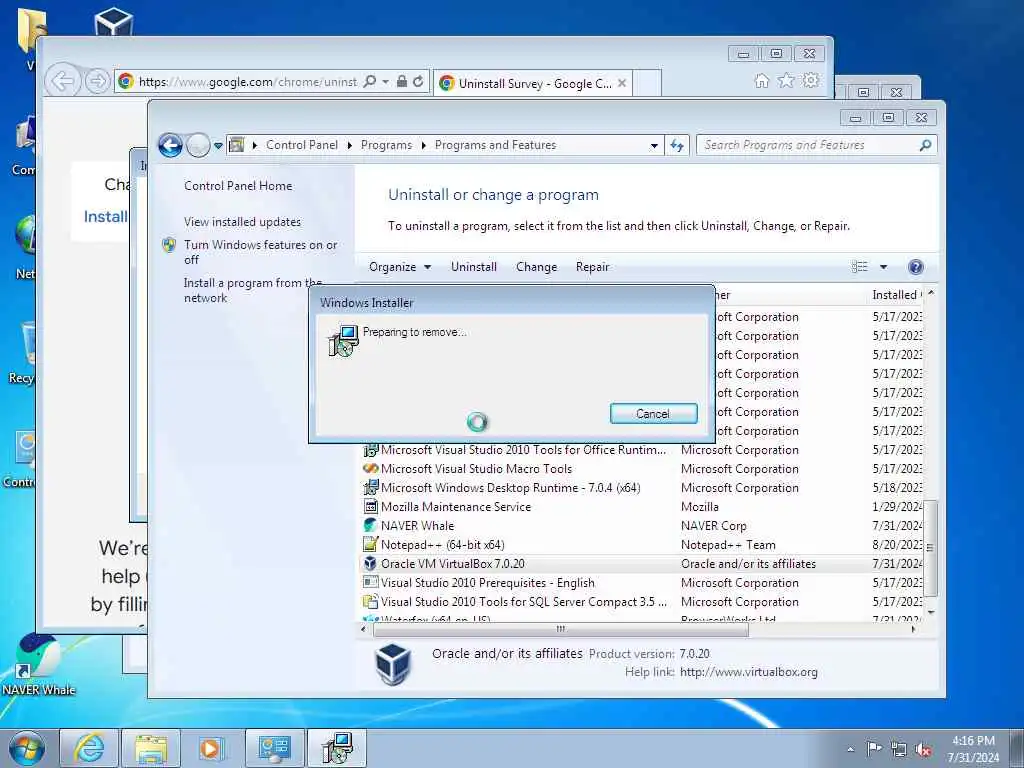Click the change view icon
This screenshot has height=768, width=1024.
click(859, 266)
